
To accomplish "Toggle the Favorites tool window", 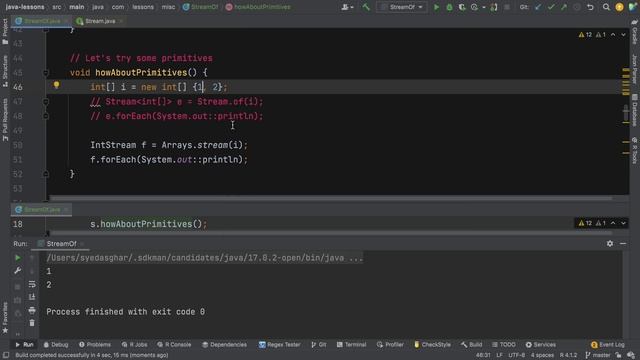I will coord(5,318).
